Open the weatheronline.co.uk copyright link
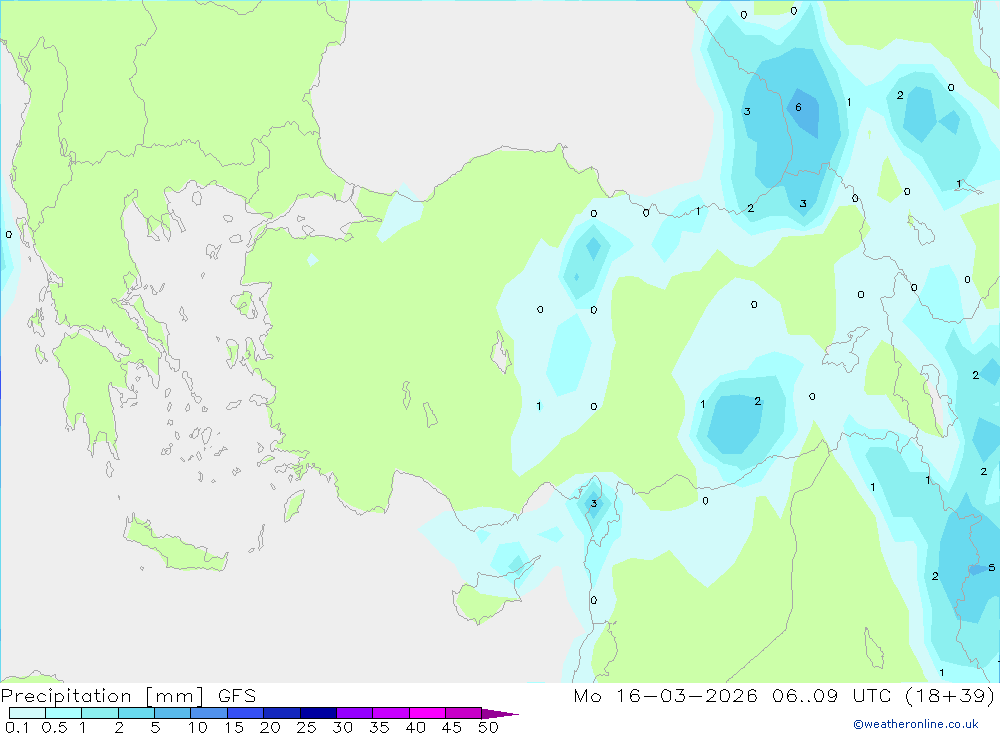This screenshot has height=733, width=1000. click(916, 724)
